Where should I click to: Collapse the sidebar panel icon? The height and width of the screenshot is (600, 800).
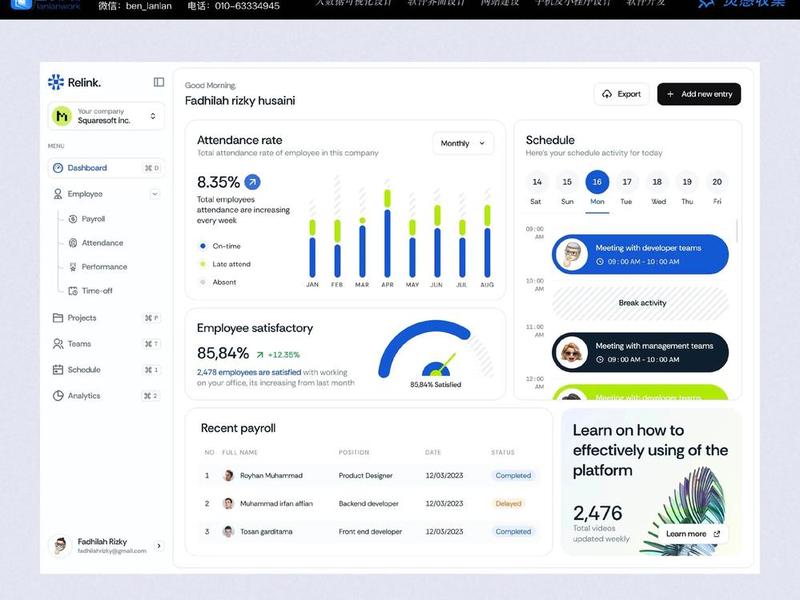[x=159, y=82]
